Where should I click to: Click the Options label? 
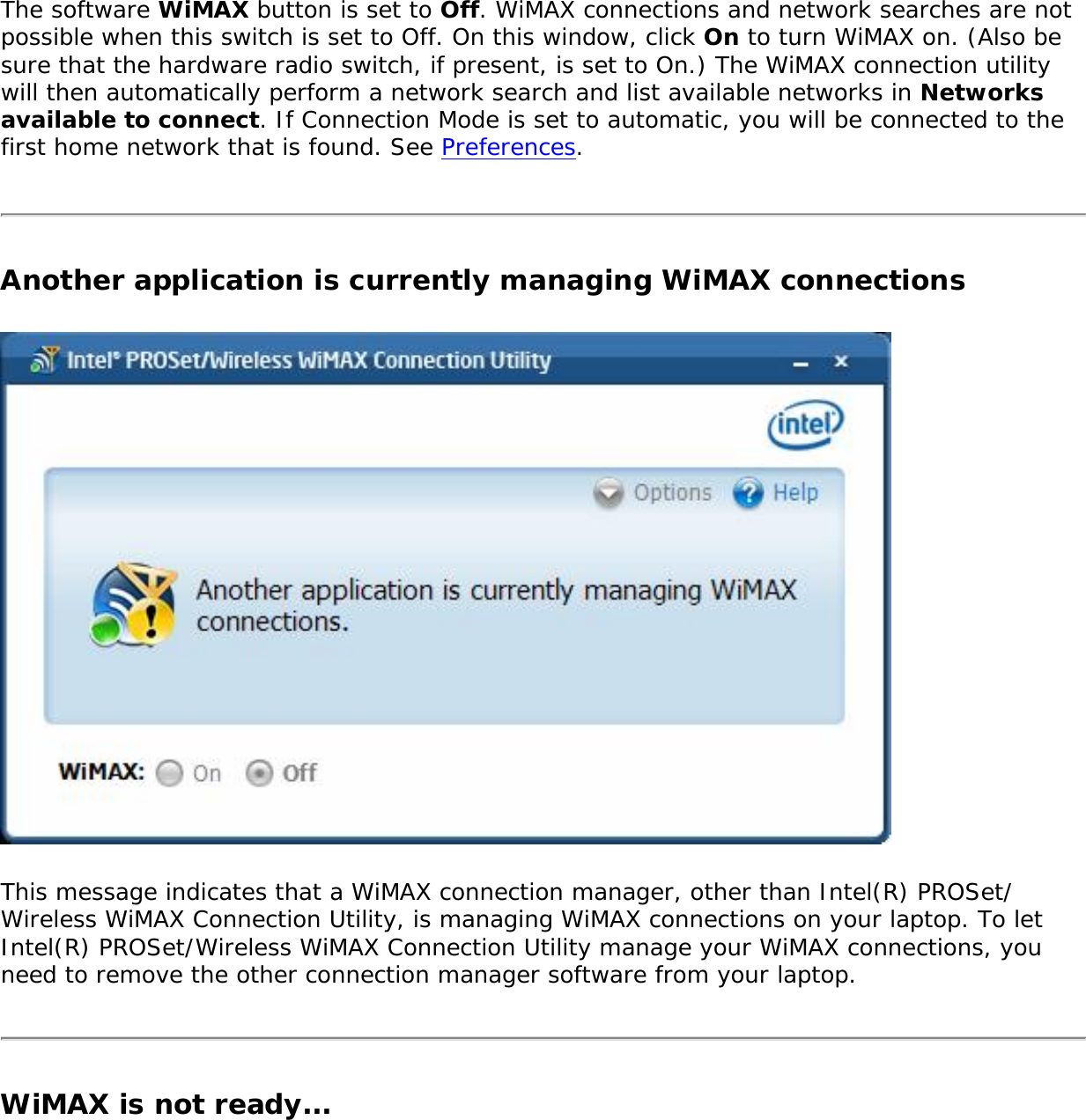pyautogui.click(x=673, y=492)
